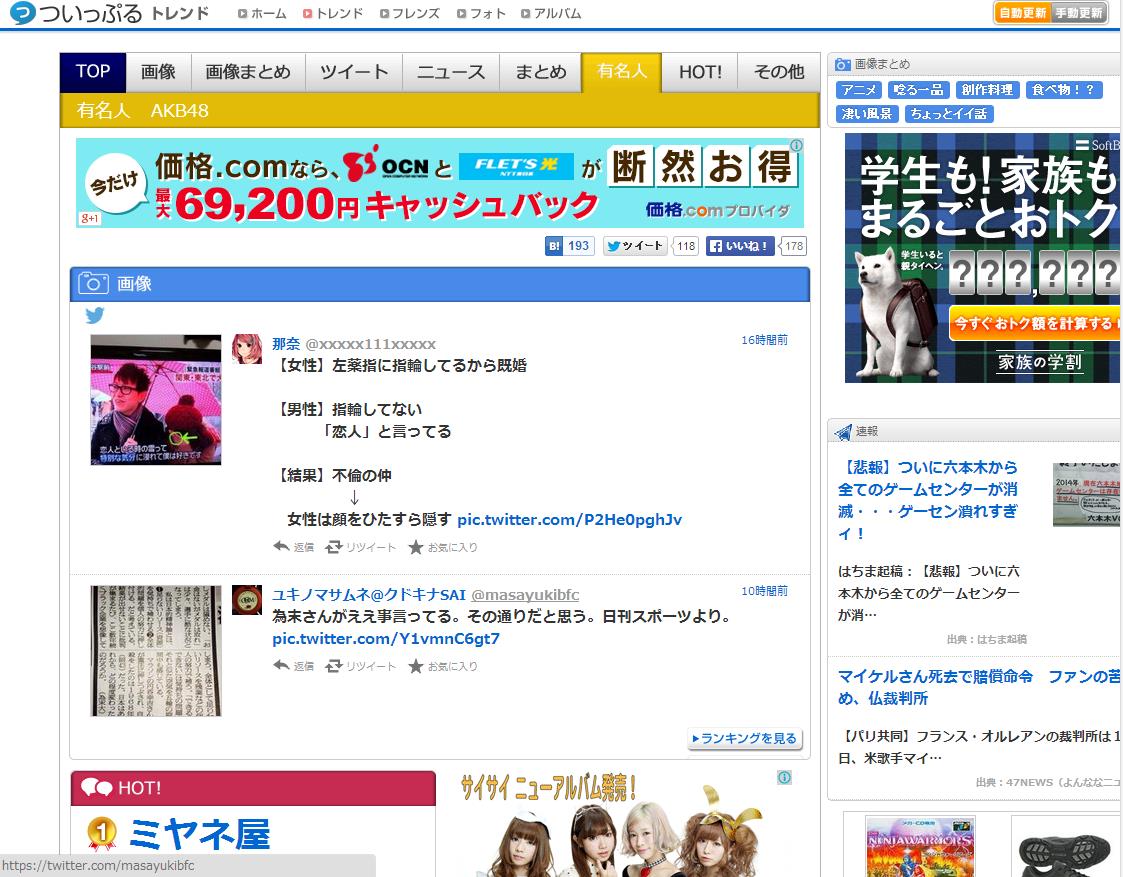Open 那奈's avatar image
The width and height of the screenshot is (1123, 877).
tap(247, 349)
